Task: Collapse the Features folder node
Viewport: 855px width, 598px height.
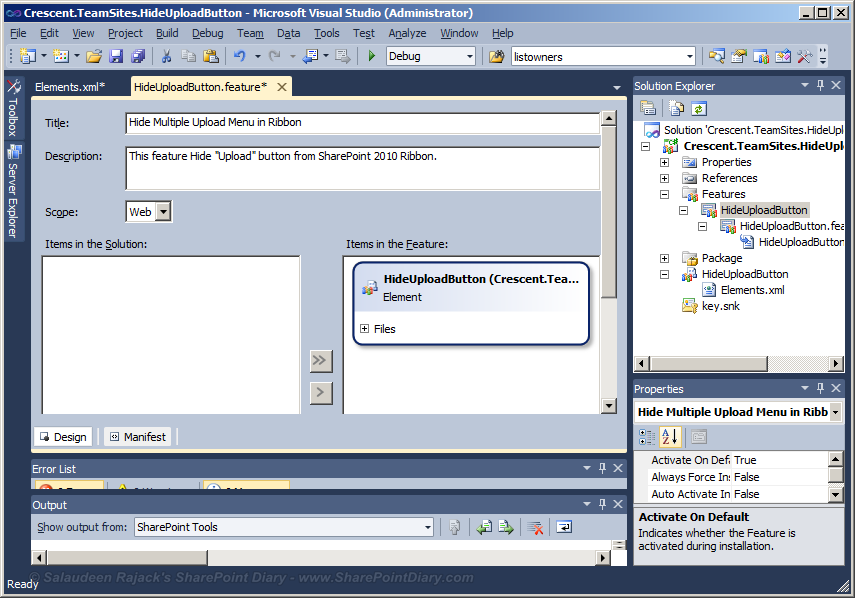Action: tap(664, 194)
